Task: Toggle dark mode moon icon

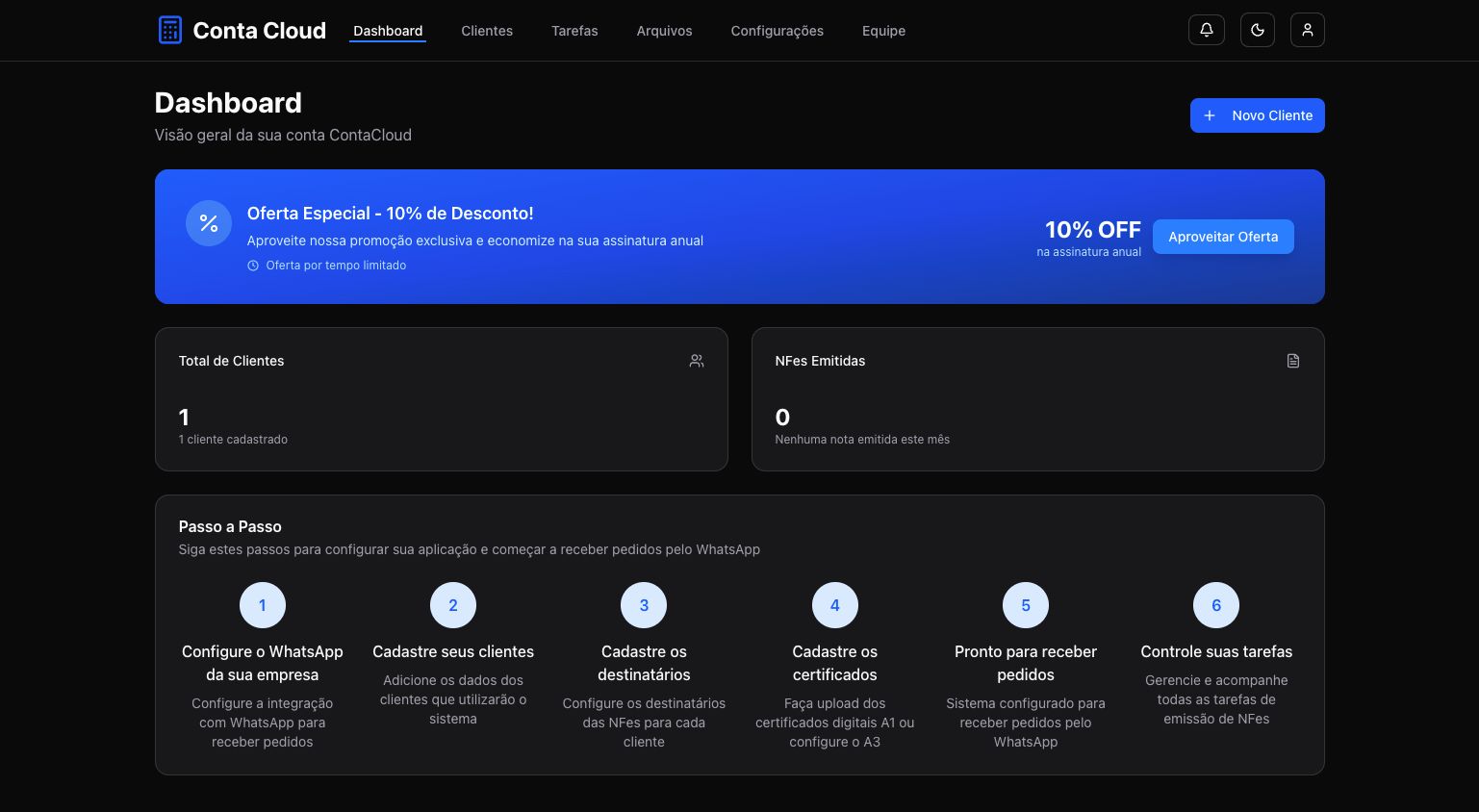Action: [1257, 30]
